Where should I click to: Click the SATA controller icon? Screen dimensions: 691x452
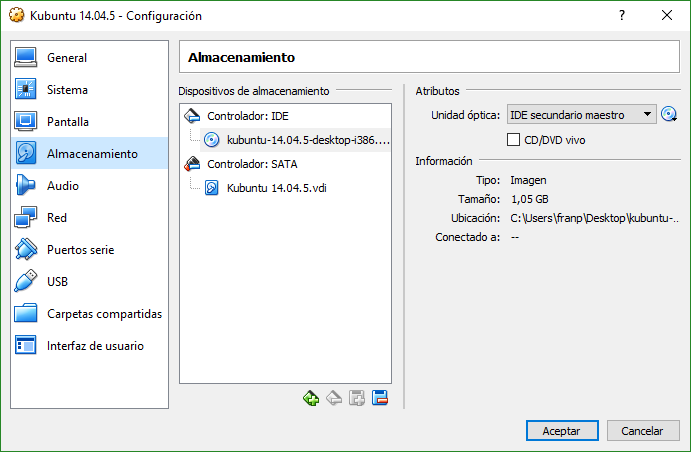[x=194, y=163]
